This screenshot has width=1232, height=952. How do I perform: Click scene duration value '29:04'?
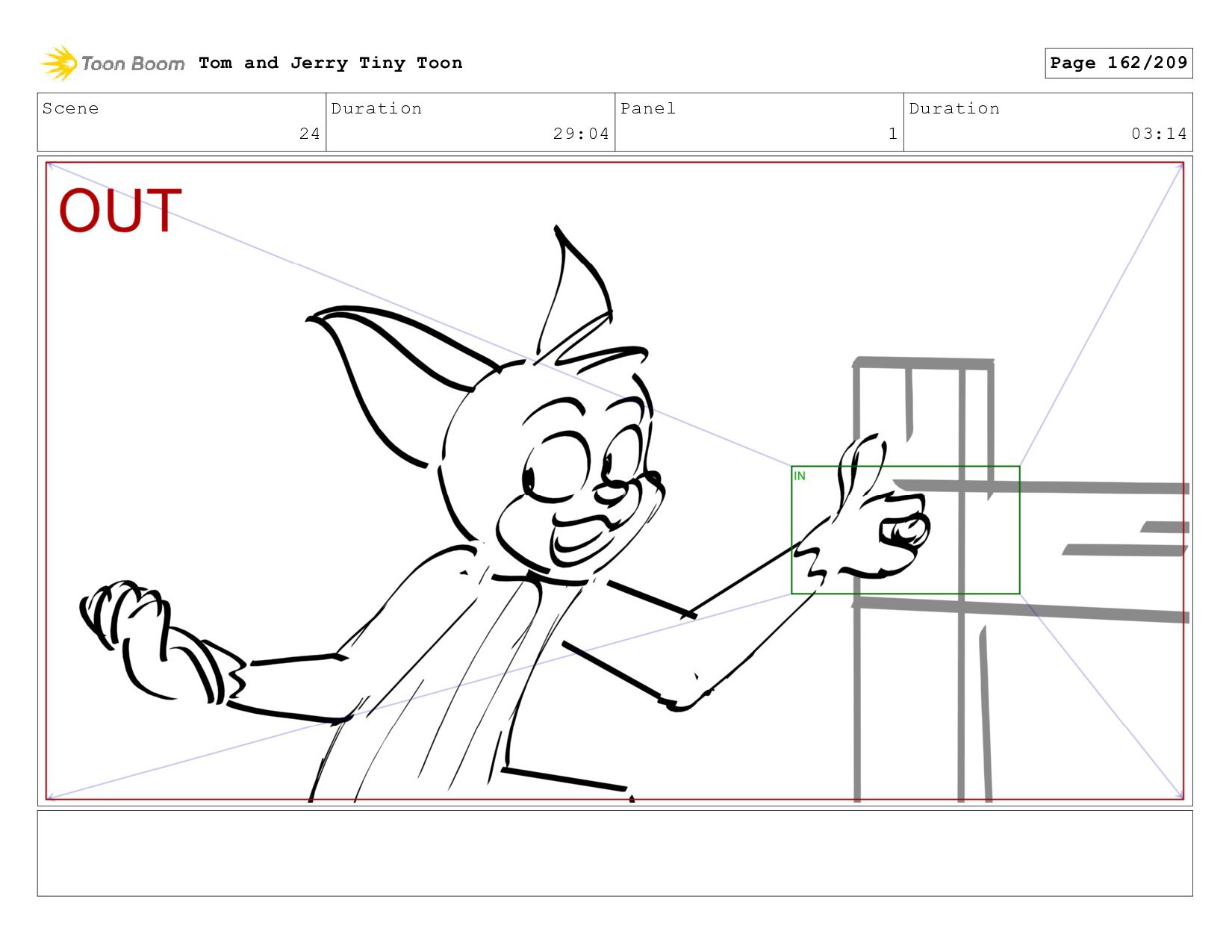click(581, 134)
